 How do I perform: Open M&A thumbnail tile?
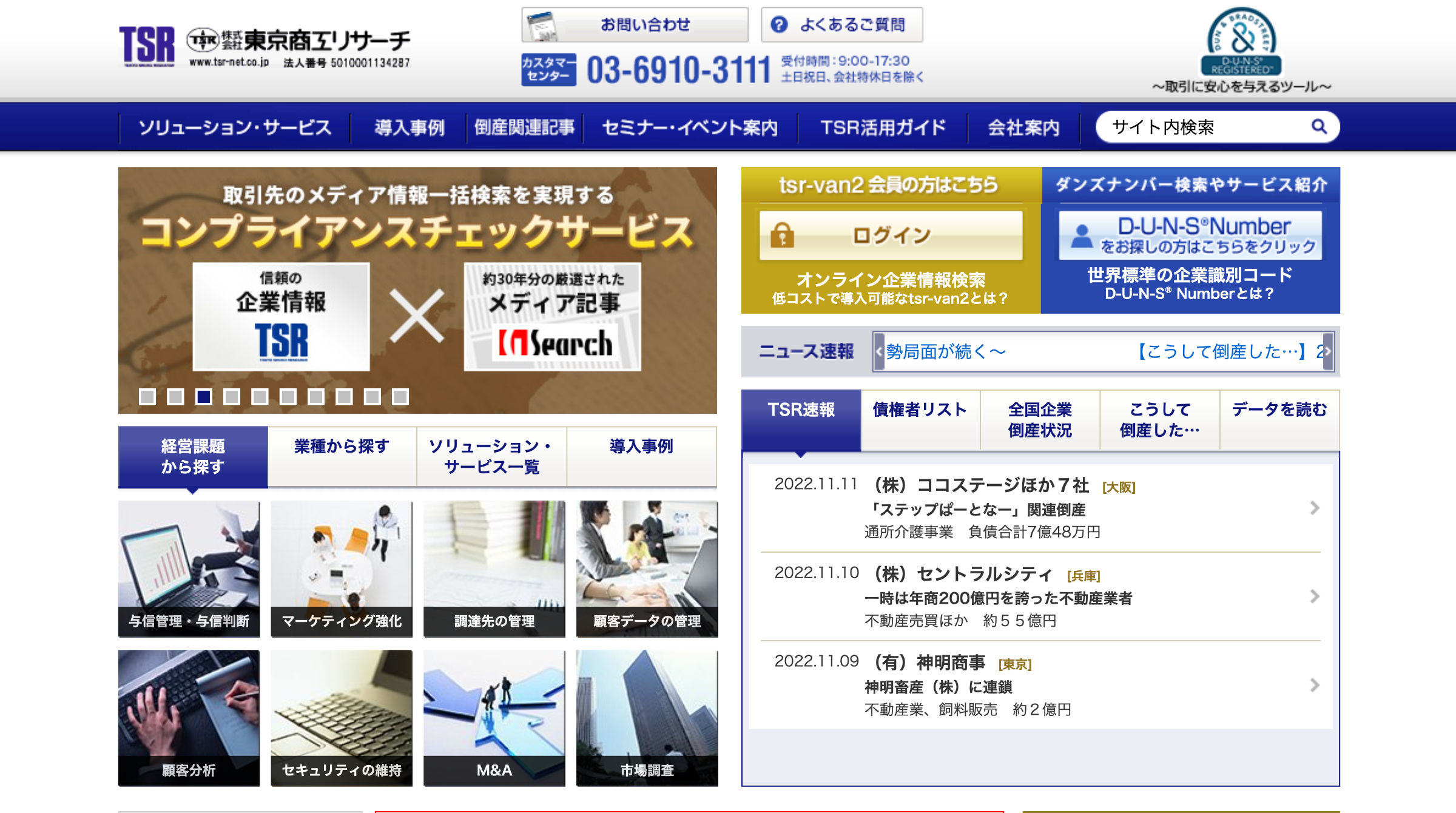click(x=494, y=718)
